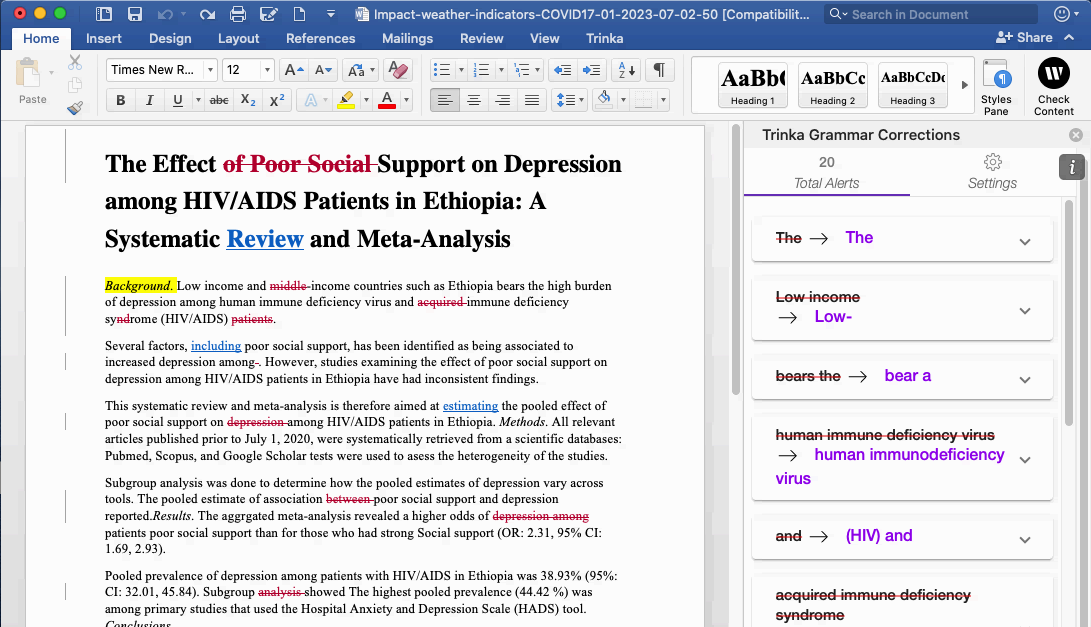This screenshot has height=627, width=1091.
Task: Click the Sort A-Z icon
Action: pyautogui.click(x=626, y=70)
